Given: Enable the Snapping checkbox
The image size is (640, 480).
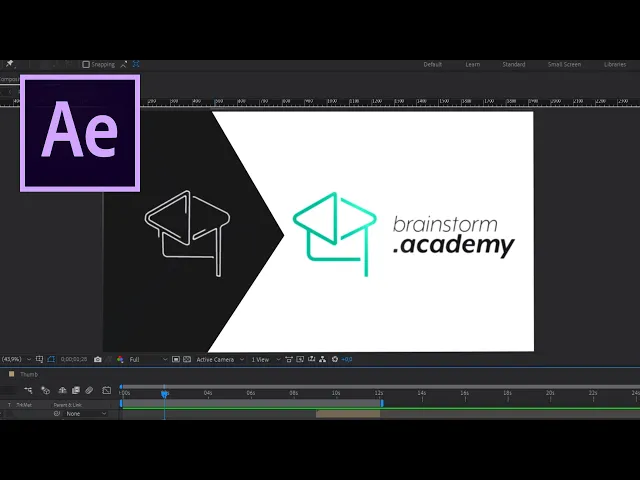Looking at the screenshot, I should [86, 64].
